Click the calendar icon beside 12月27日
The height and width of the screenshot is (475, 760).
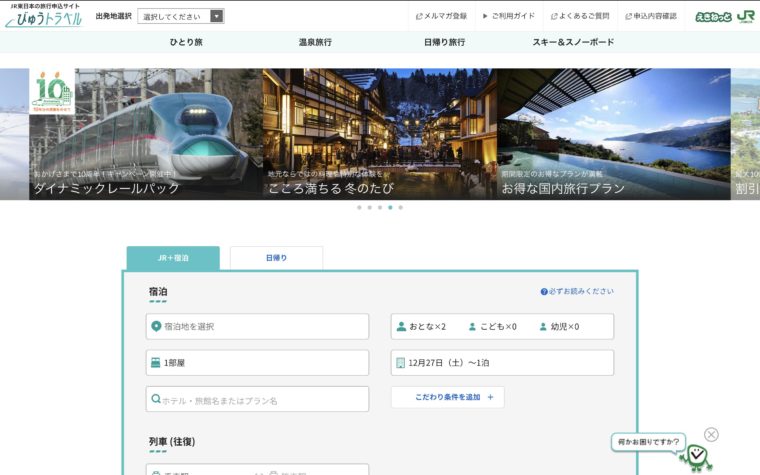[x=401, y=362]
